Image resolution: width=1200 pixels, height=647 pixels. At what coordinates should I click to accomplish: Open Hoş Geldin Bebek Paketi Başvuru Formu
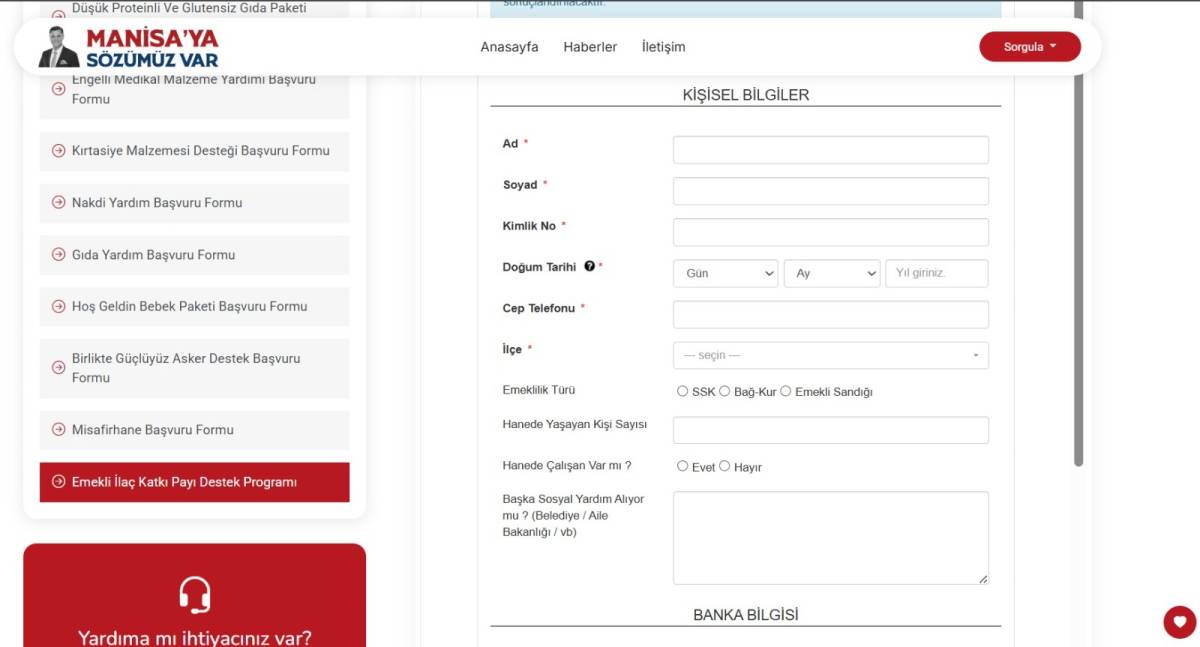click(x=189, y=306)
